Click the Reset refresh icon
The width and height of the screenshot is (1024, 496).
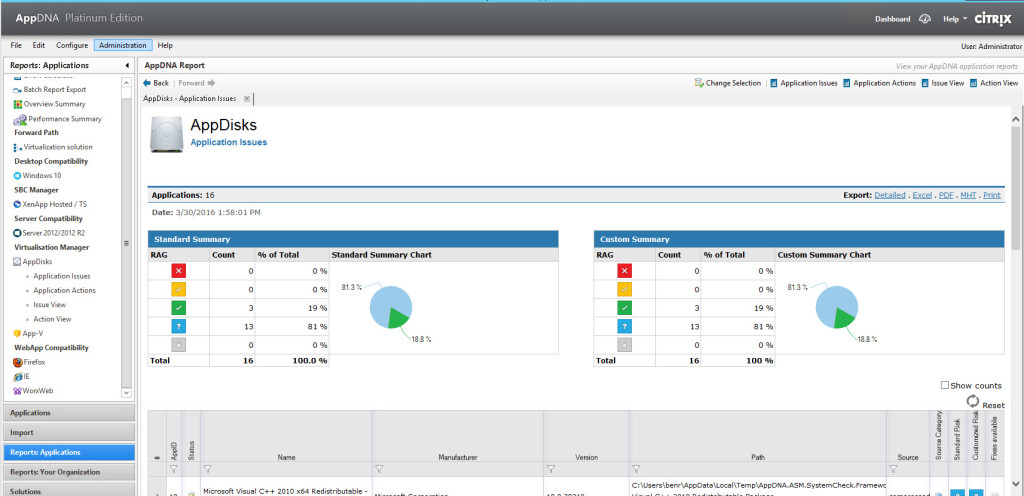(x=971, y=399)
